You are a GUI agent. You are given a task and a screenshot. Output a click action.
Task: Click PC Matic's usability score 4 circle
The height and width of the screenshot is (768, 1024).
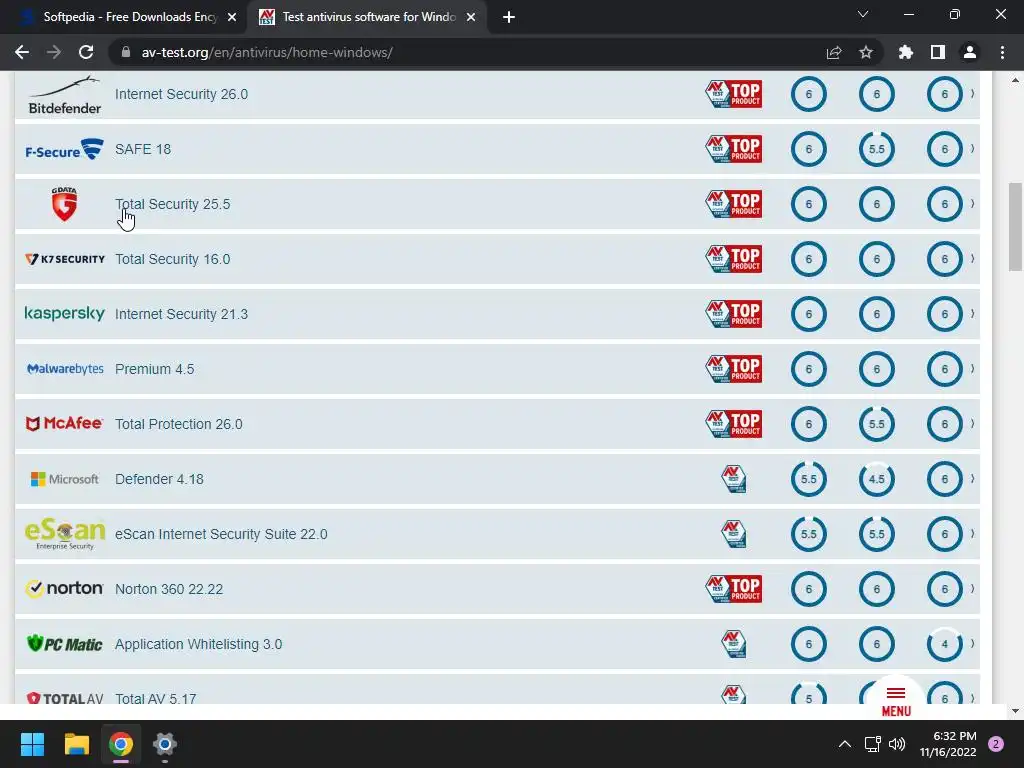point(944,644)
